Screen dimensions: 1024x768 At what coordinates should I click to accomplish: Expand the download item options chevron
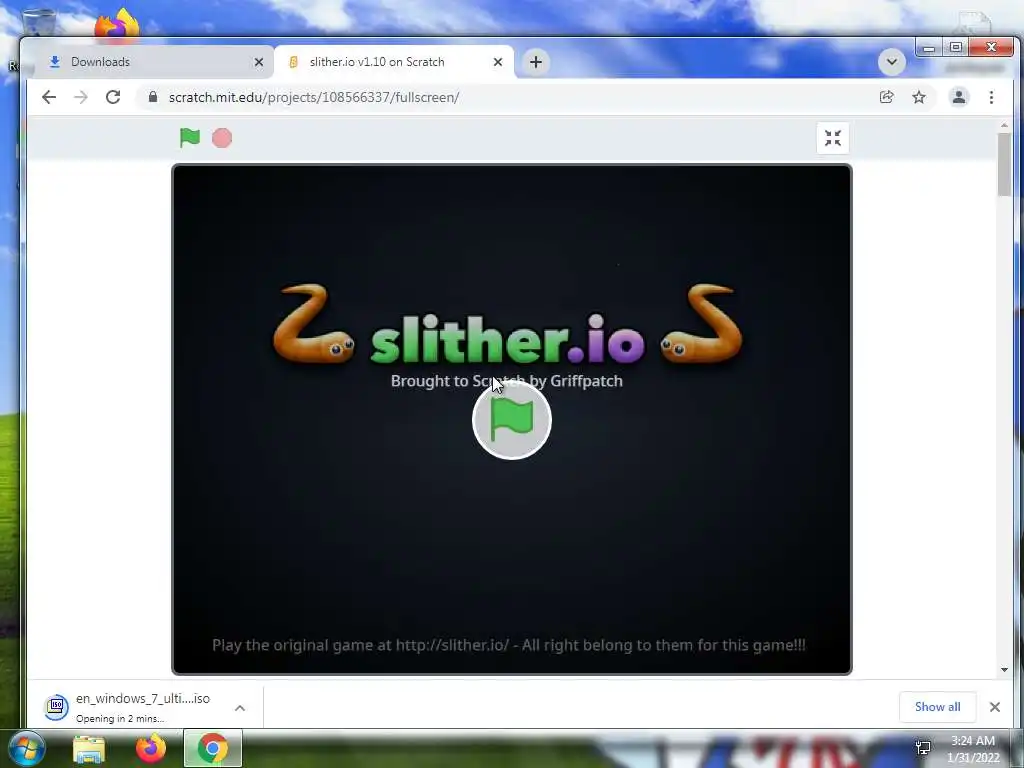(240, 707)
